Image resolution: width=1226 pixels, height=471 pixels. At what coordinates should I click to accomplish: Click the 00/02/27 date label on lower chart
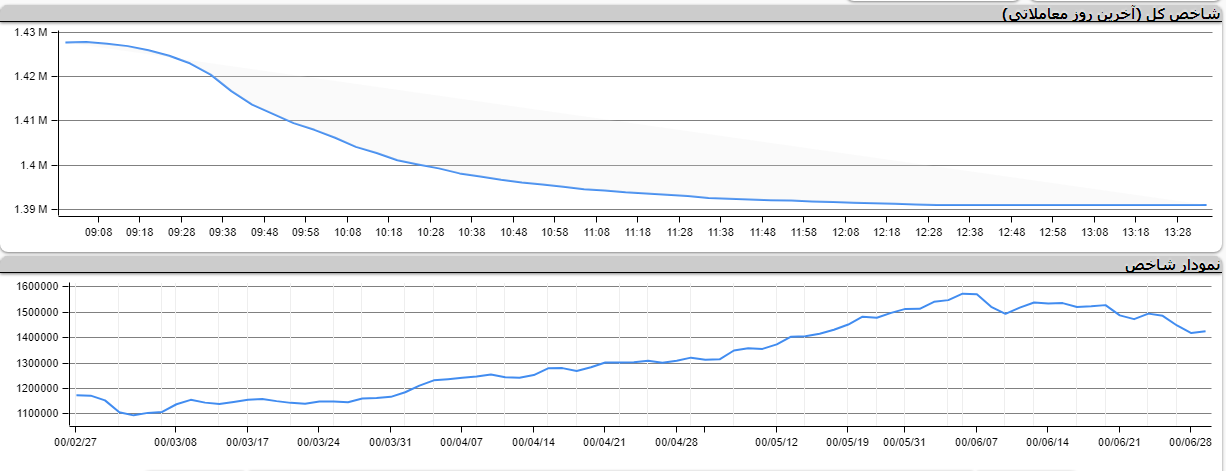tap(76, 440)
